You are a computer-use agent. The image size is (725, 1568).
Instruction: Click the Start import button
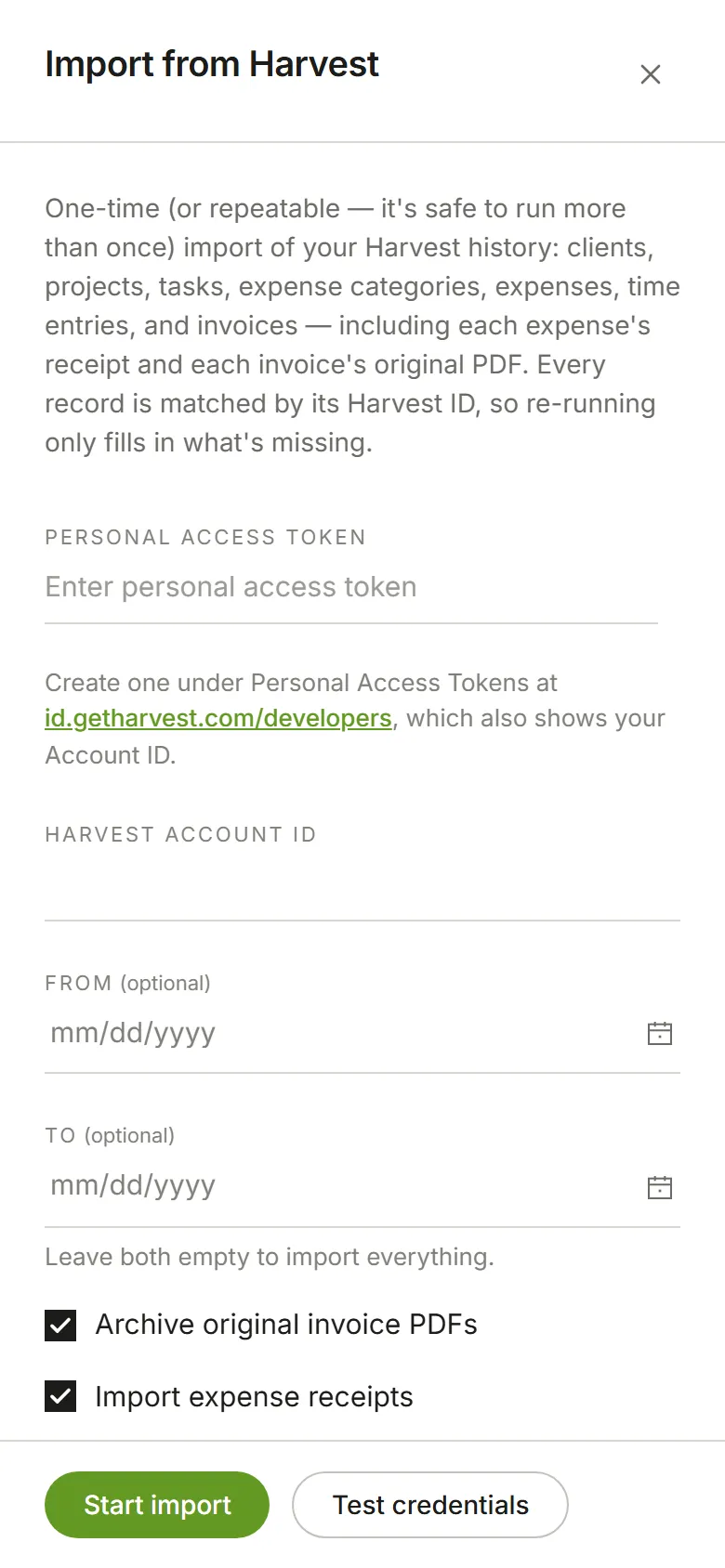(157, 1505)
